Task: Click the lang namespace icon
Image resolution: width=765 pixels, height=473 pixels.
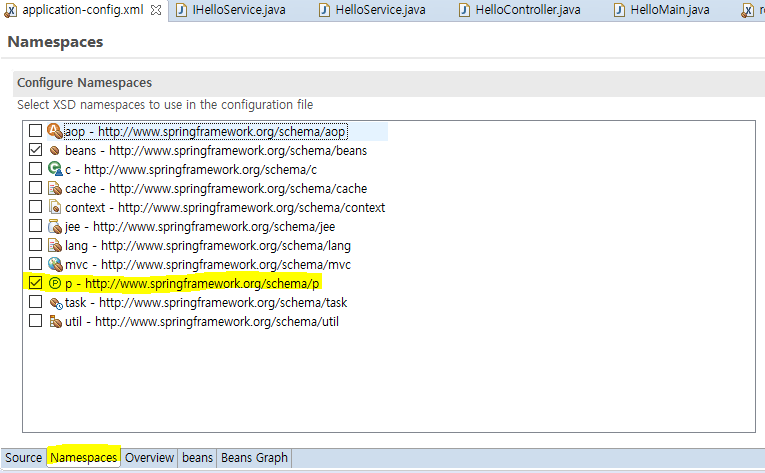Action: pos(55,246)
